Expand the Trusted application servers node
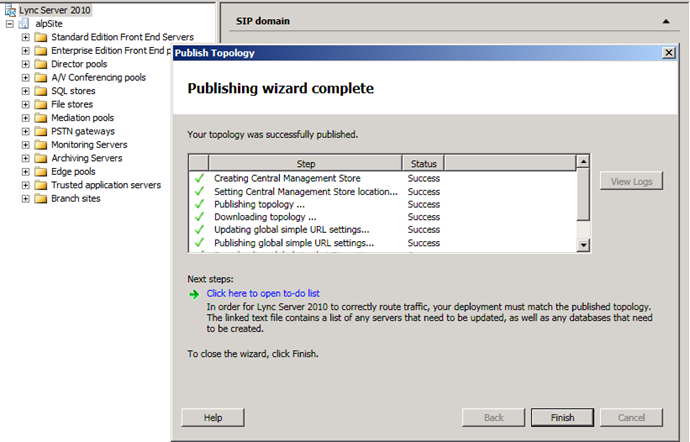 [26, 185]
